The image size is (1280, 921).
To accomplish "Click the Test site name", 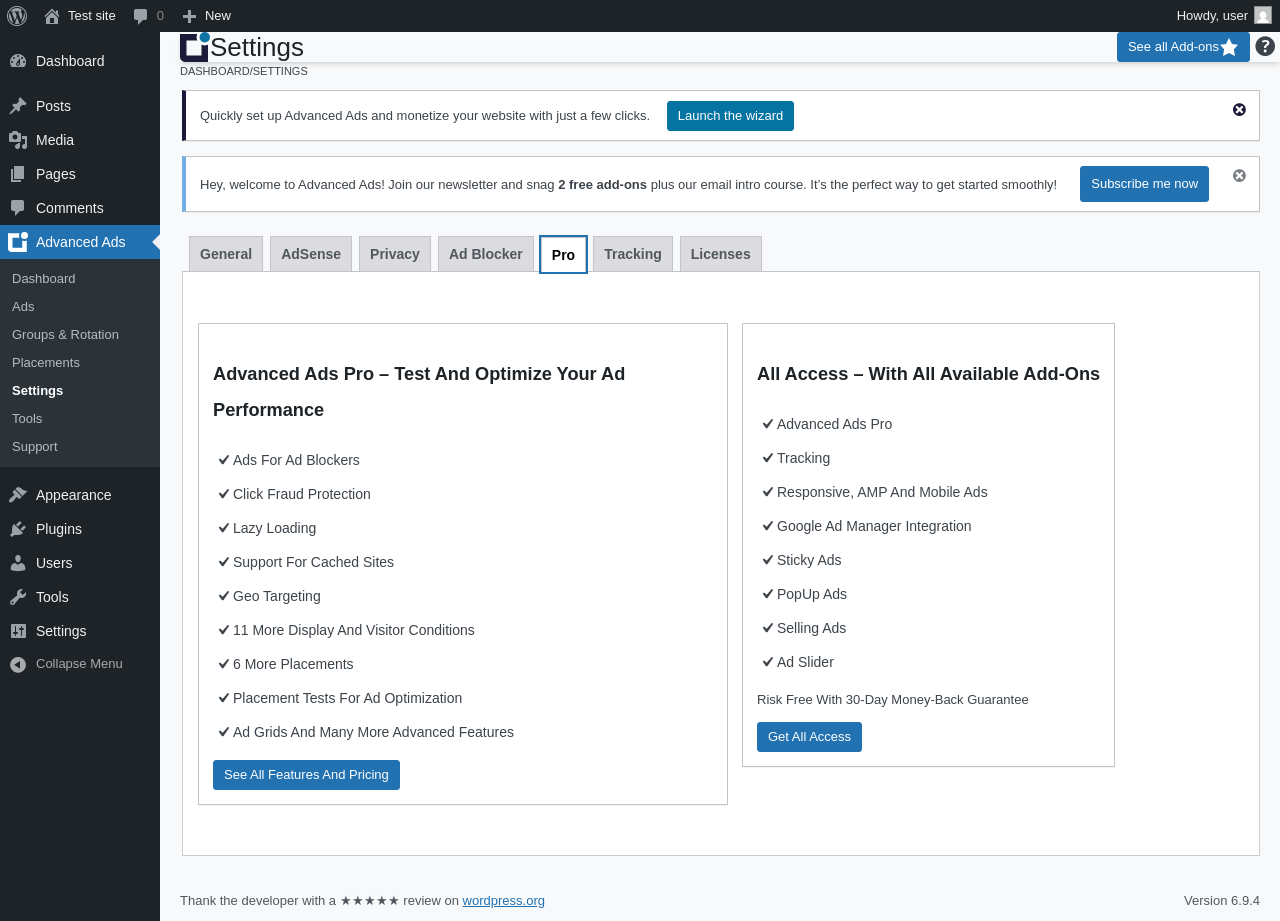I will (x=92, y=16).
